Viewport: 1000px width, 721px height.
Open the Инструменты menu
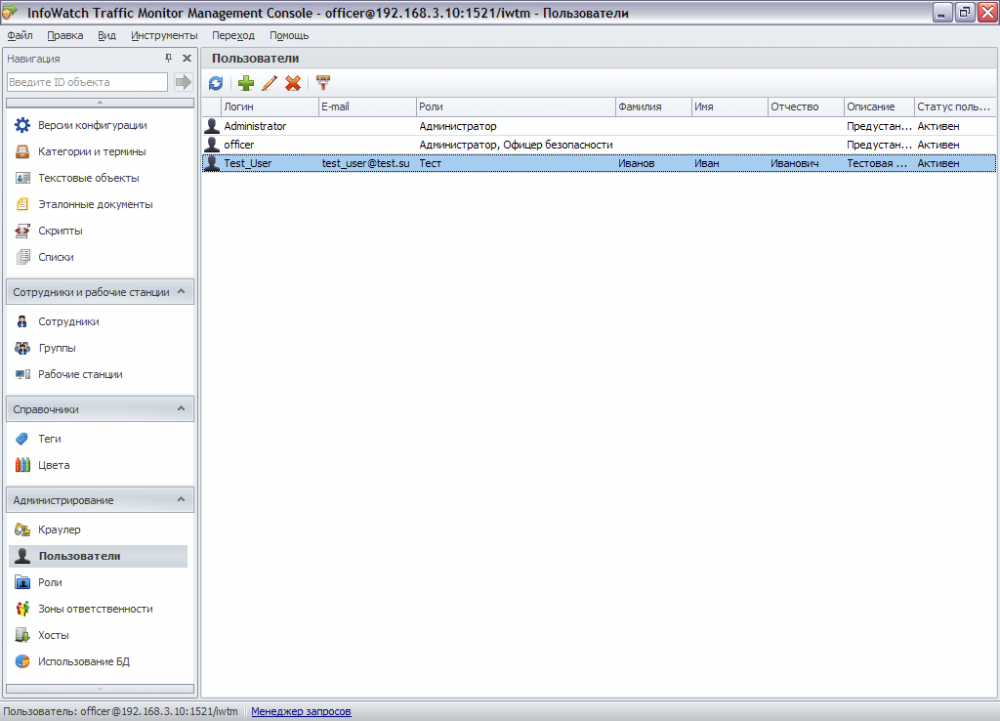164,36
